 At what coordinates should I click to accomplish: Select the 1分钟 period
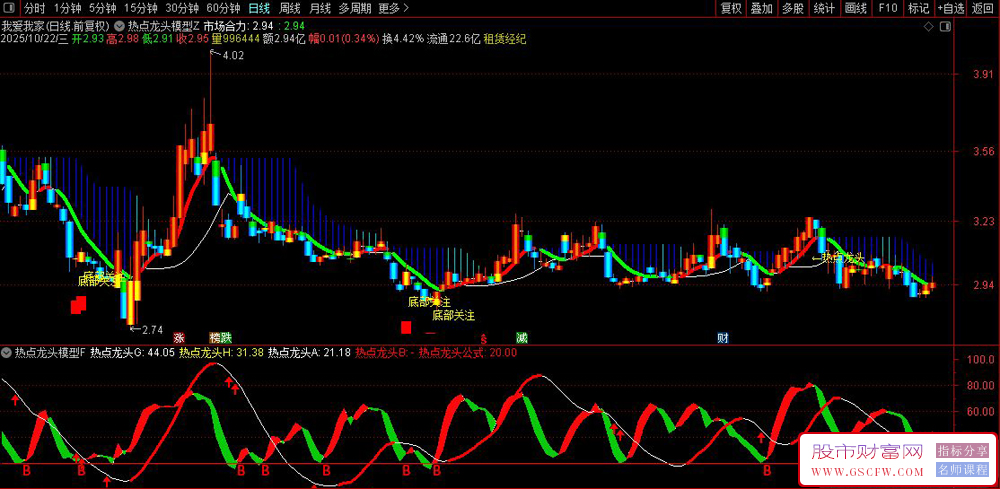click(67, 8)
